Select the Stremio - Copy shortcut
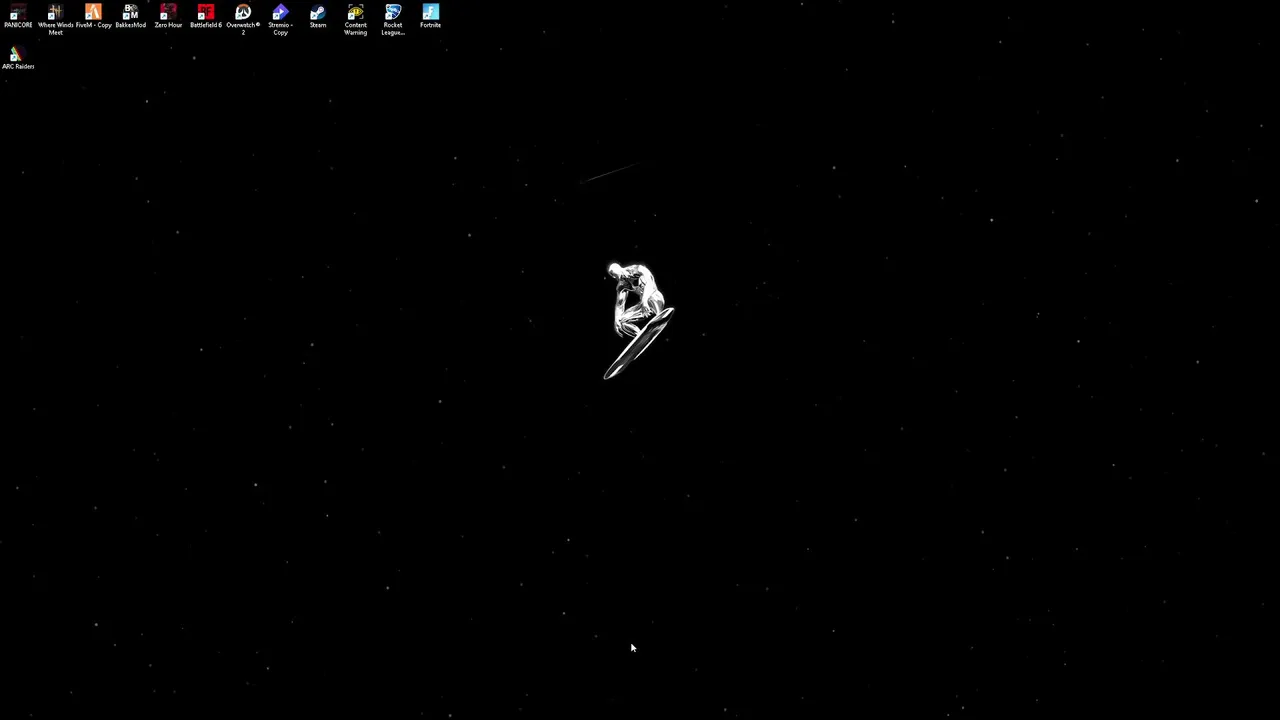The image size is (1280, 720). [280, 20]
